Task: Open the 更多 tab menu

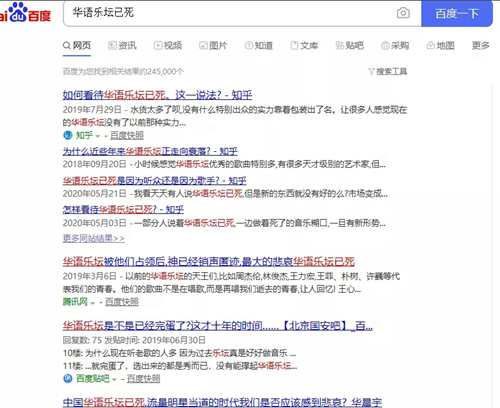Action: (480, 45)
